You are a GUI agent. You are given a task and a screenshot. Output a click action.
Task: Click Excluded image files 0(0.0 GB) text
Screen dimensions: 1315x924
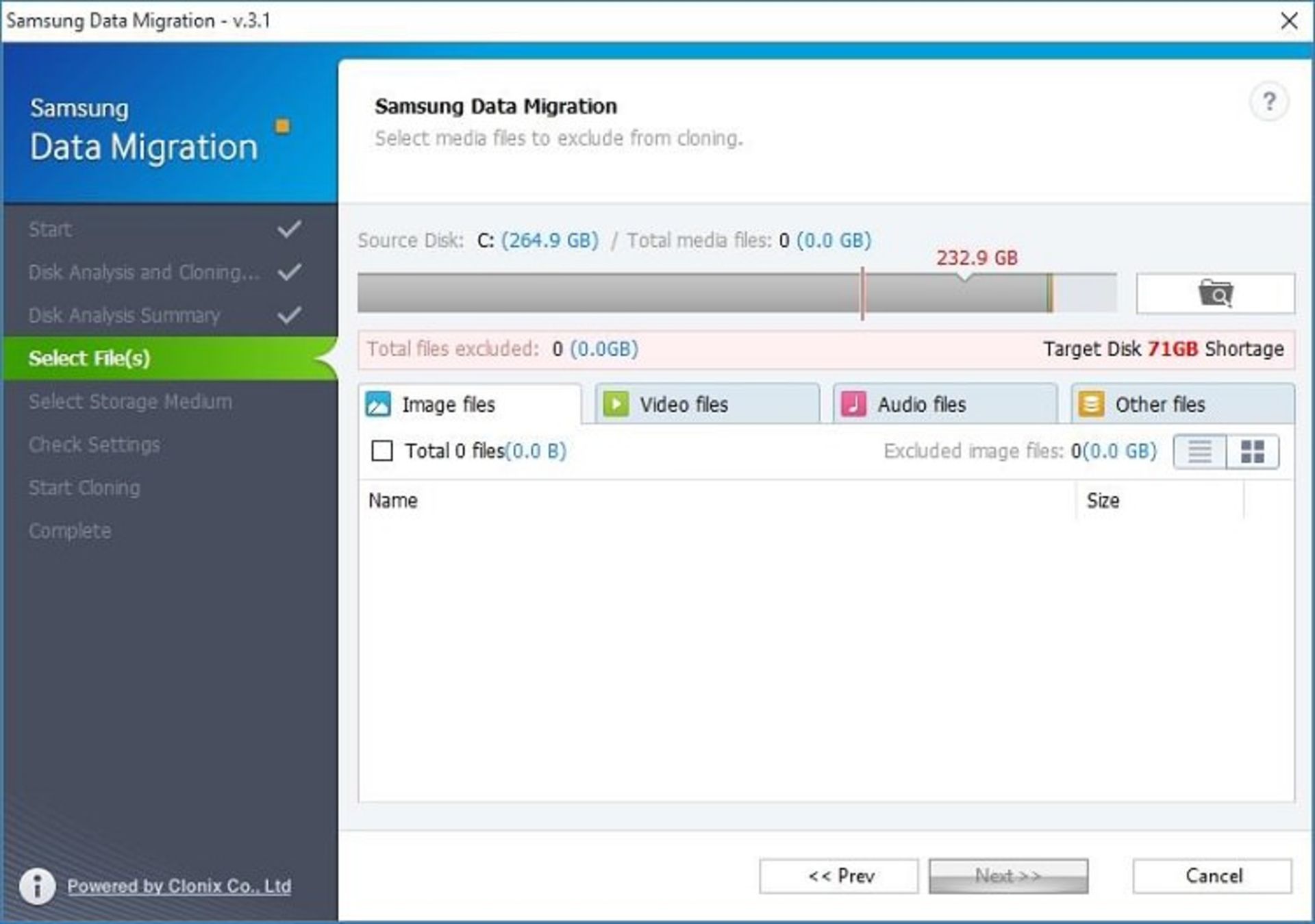(1020, 451)
